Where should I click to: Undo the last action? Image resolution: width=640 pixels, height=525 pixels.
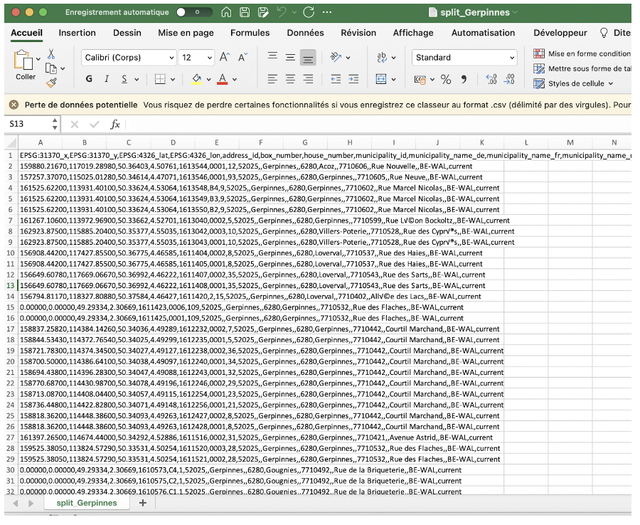(x=282, y=12)
